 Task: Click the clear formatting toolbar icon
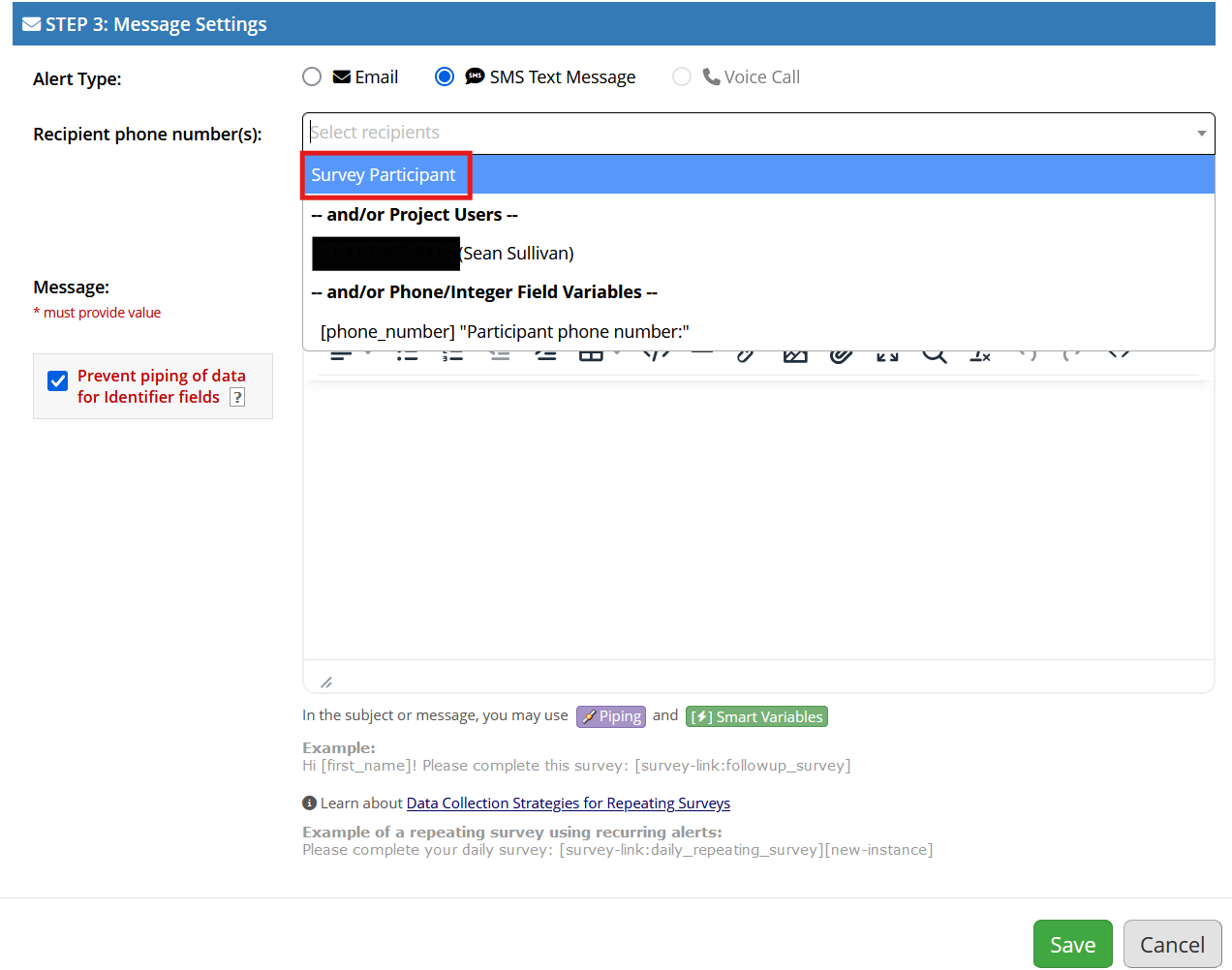(980, 355)
